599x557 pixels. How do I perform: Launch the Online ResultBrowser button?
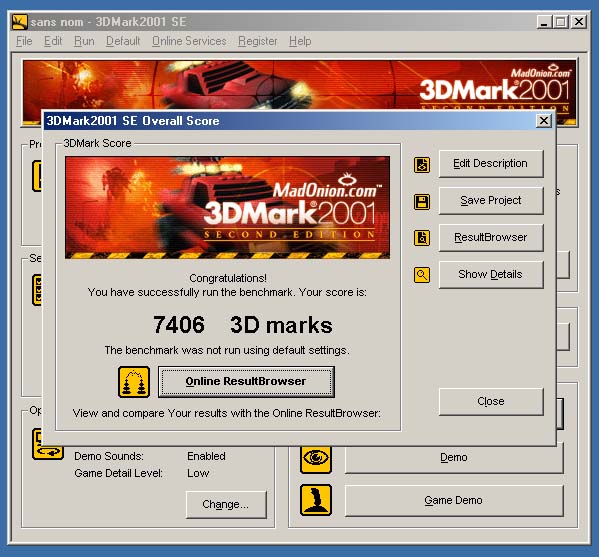pos(246,382)
